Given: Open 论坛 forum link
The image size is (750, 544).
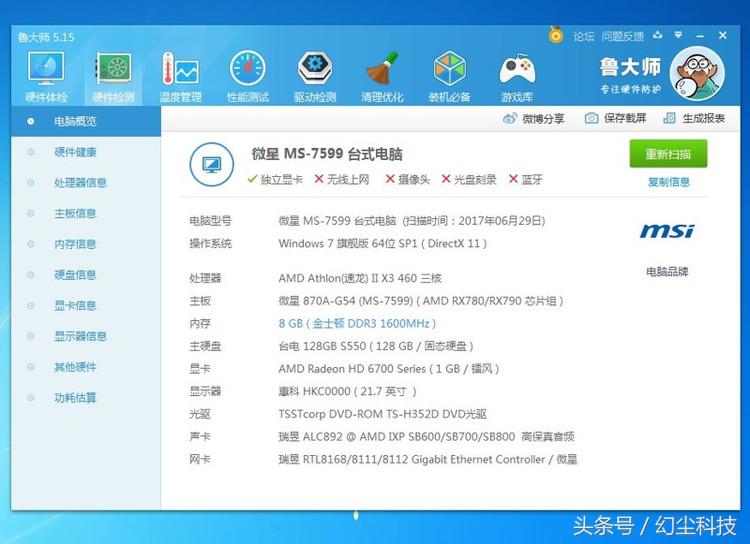Looking at the screenshot, I should [x=584, y=36].
